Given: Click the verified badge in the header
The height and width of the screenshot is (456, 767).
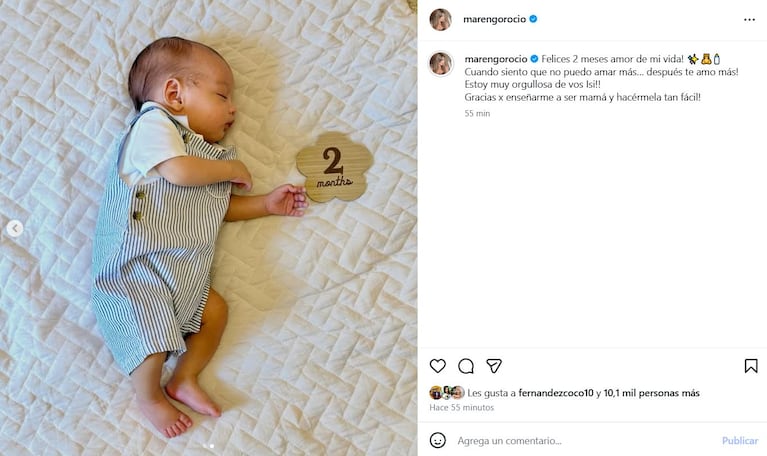Looking at the screenshot, I should pos(533,19).
